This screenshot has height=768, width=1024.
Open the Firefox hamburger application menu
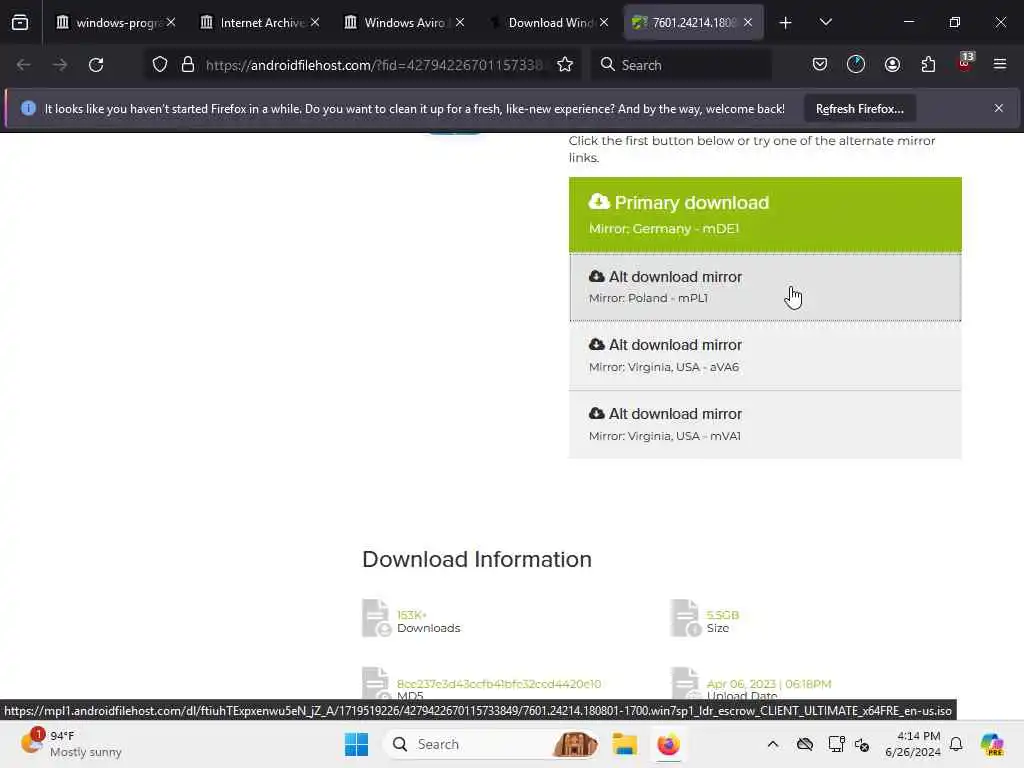coord(1000,65)
